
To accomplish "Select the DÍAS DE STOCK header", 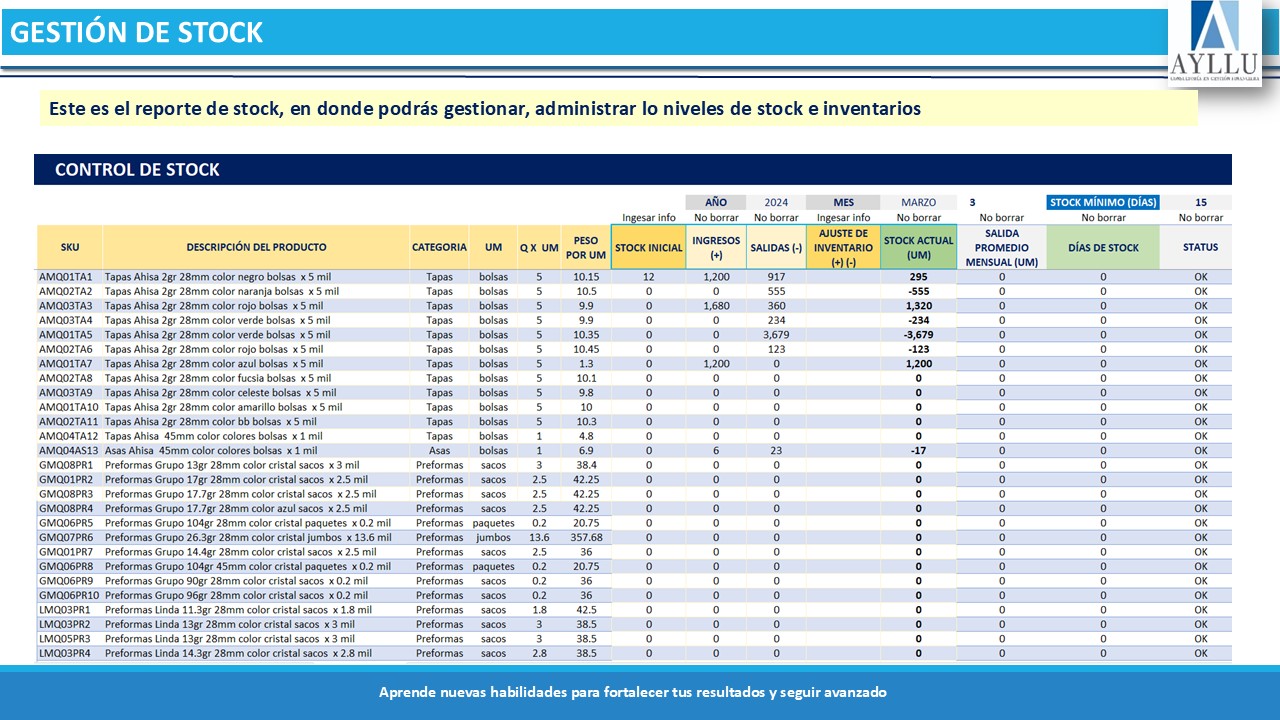I will point(1103,248).
